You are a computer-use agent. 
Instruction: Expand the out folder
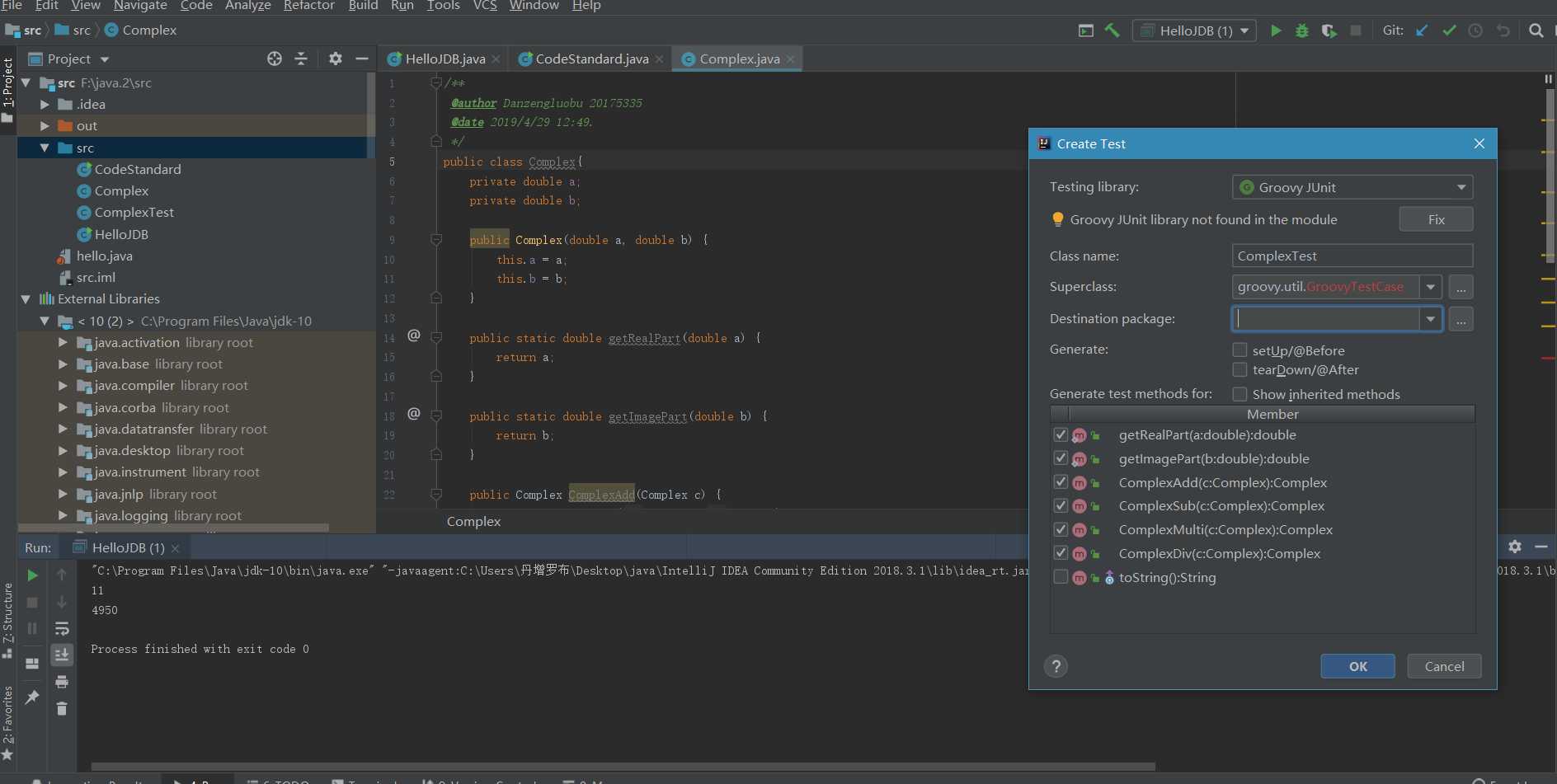point(45,126)
